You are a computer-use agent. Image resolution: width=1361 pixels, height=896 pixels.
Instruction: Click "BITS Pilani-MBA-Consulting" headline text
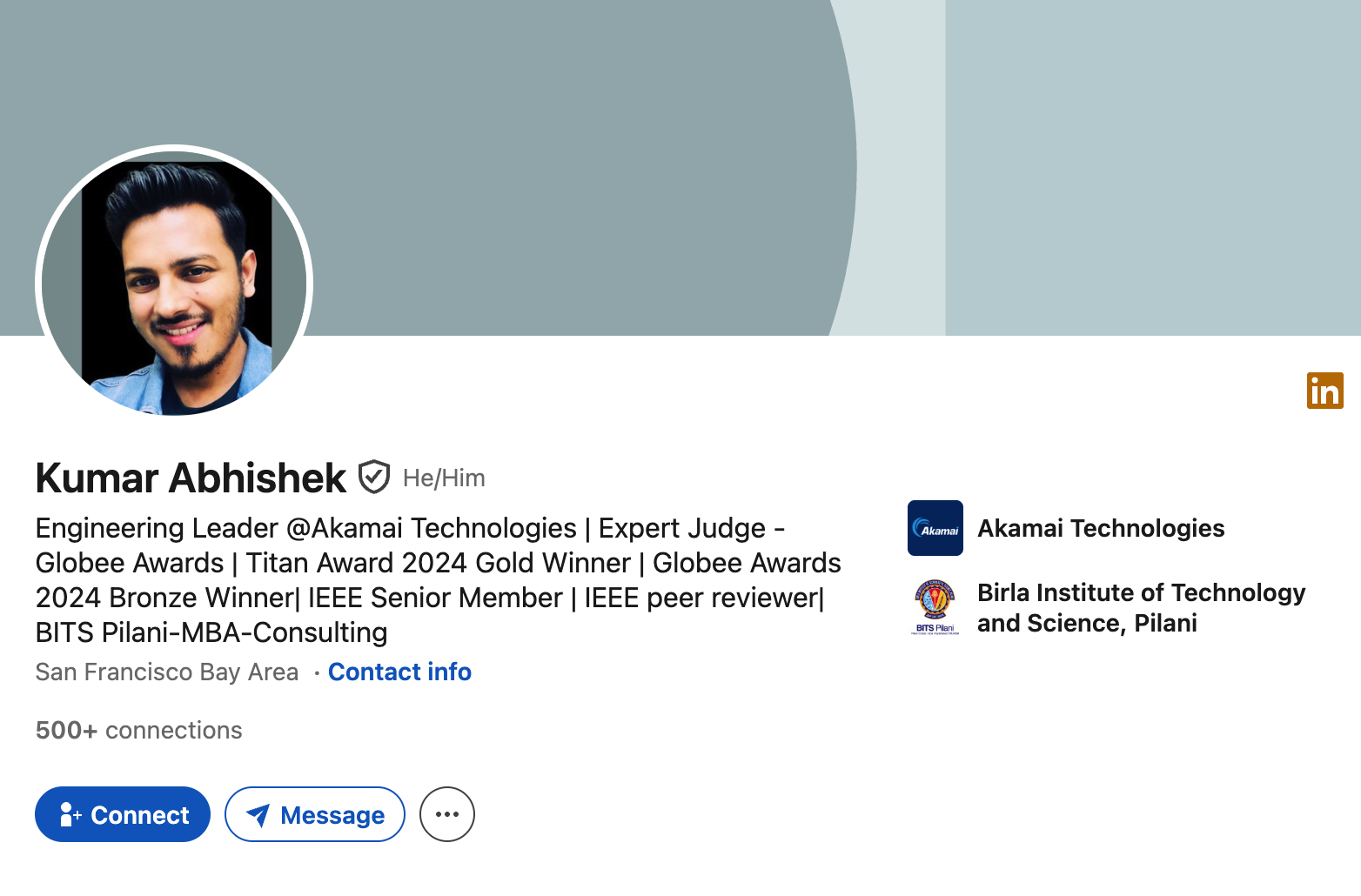click(211, 632)
